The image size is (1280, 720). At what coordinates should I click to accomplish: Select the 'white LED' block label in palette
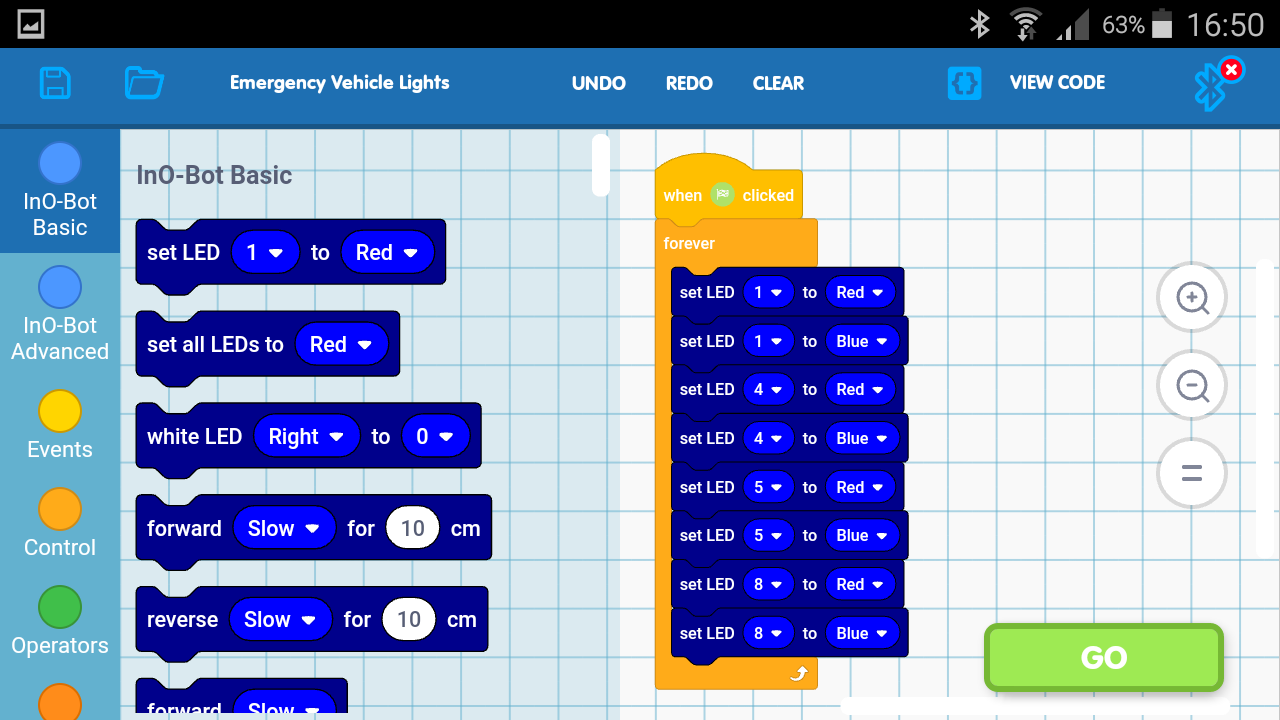(194, 437)
